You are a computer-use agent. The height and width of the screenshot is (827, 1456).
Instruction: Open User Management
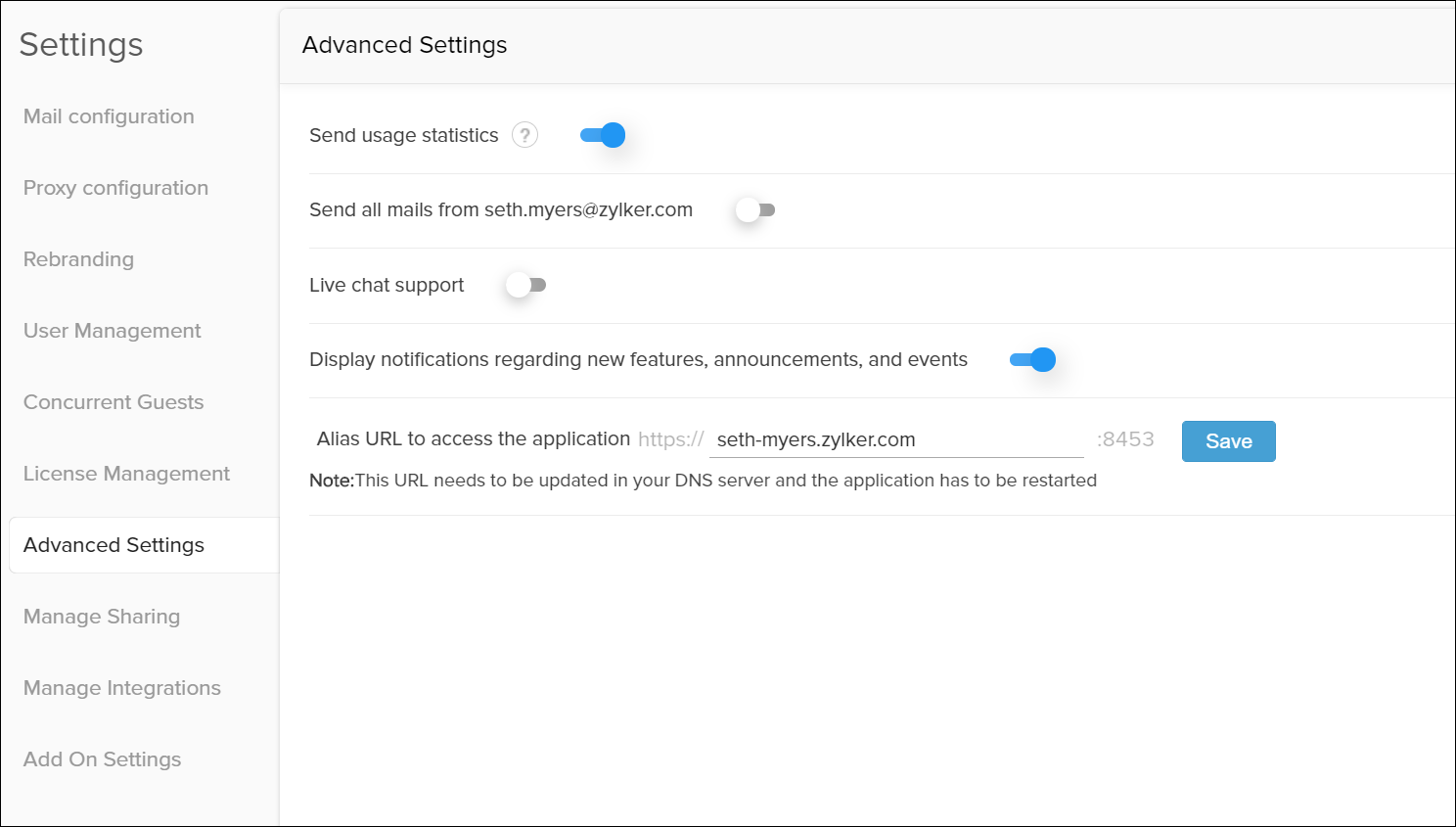coord(111,331)
